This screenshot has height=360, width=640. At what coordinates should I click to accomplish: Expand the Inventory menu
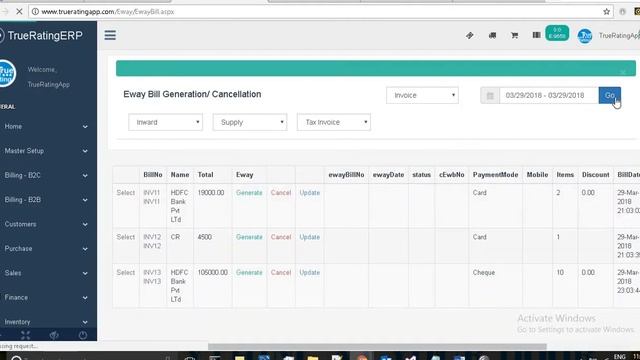46,322
